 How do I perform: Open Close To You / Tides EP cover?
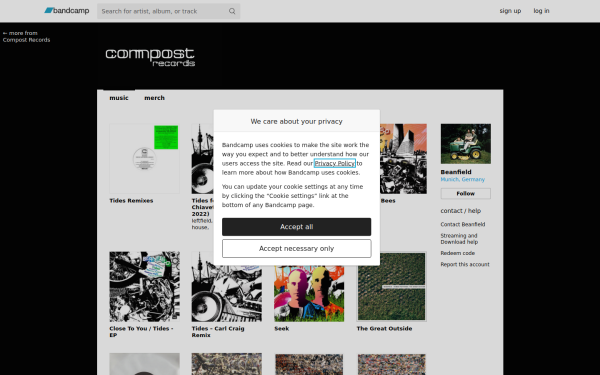click(144, 287)
